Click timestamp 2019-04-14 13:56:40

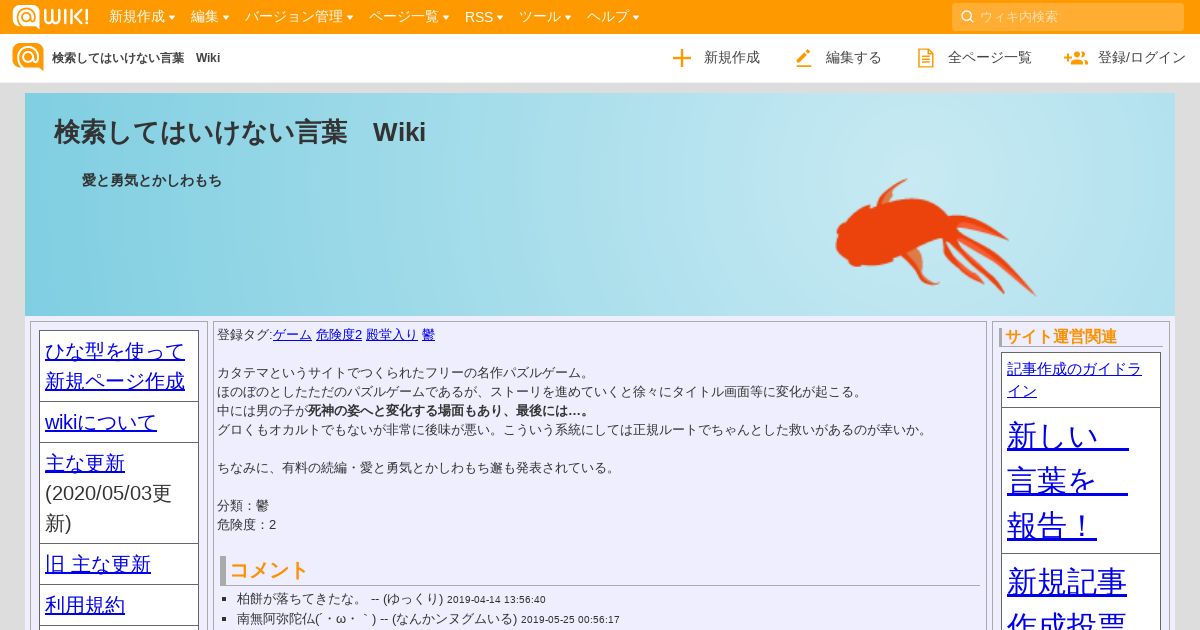point(496,600)
